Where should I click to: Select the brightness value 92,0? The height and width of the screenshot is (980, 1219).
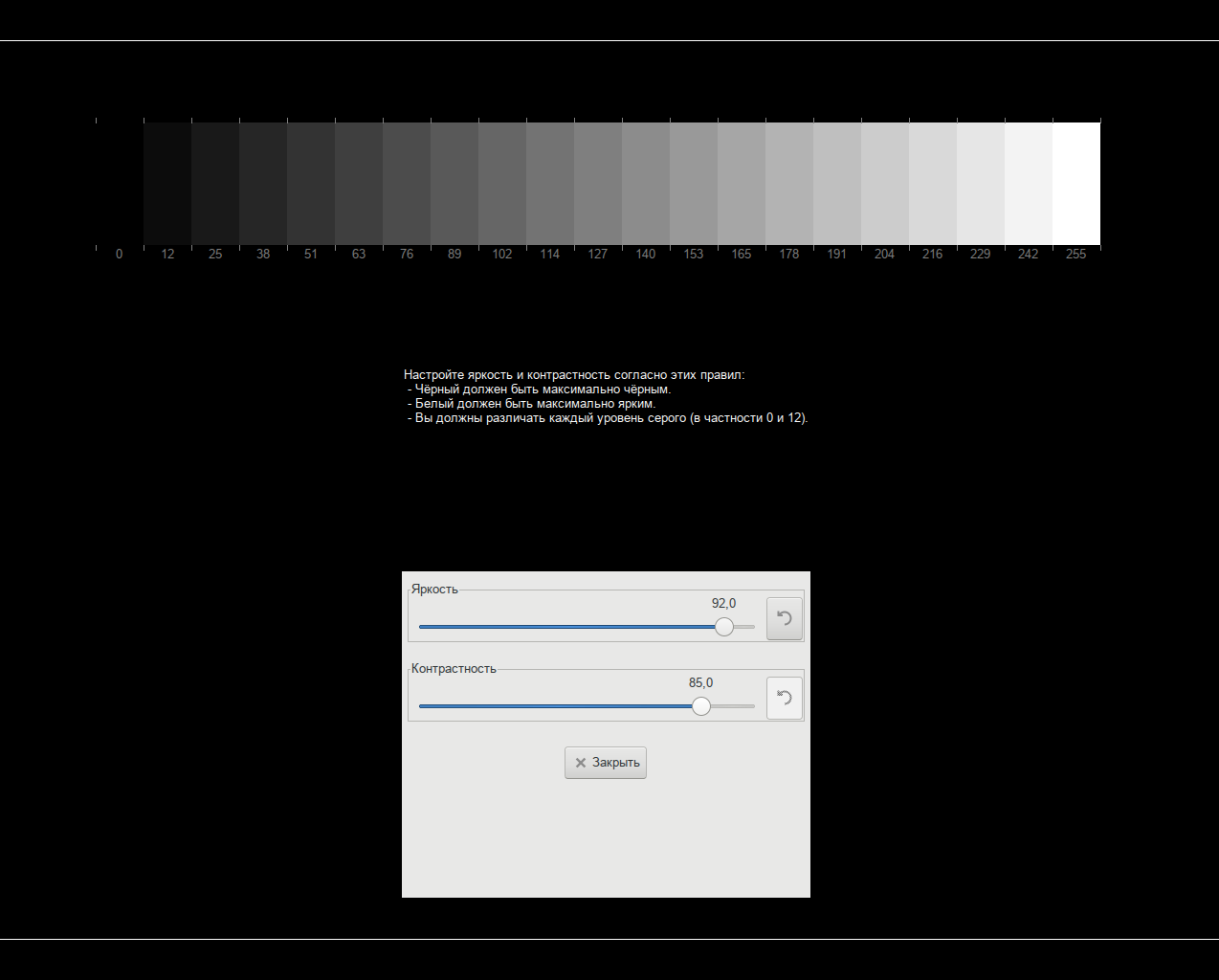pos(723,604)
